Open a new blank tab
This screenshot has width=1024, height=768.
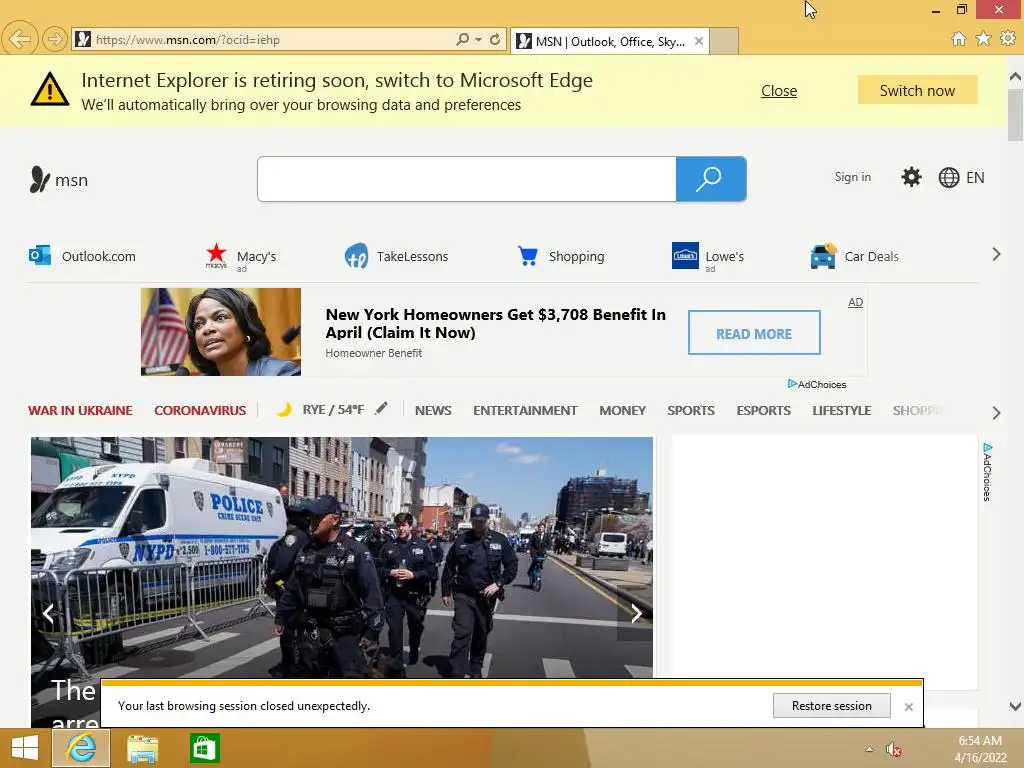tap(724, 41)
